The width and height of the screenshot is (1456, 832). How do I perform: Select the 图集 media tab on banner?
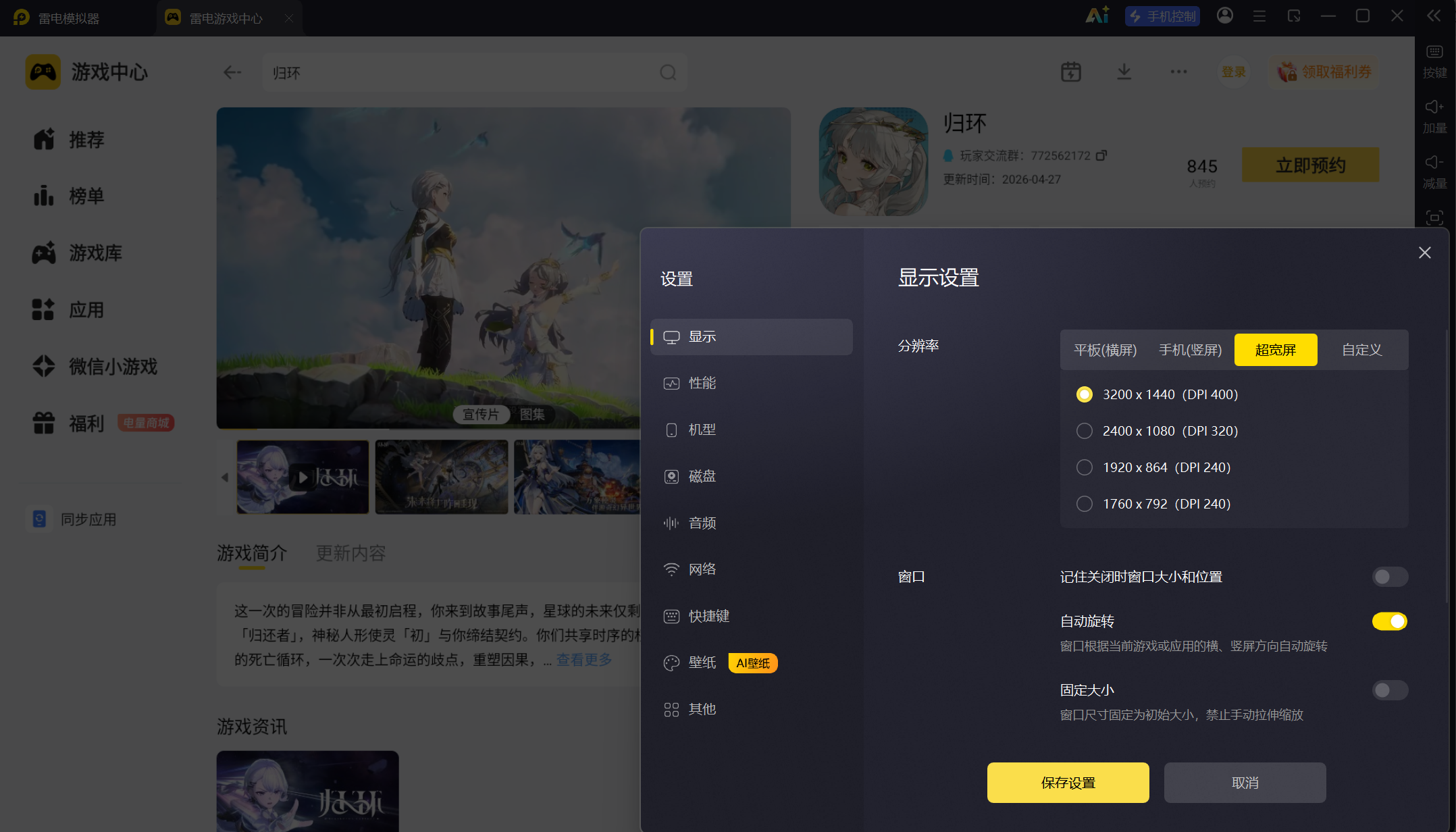[532, 415]
